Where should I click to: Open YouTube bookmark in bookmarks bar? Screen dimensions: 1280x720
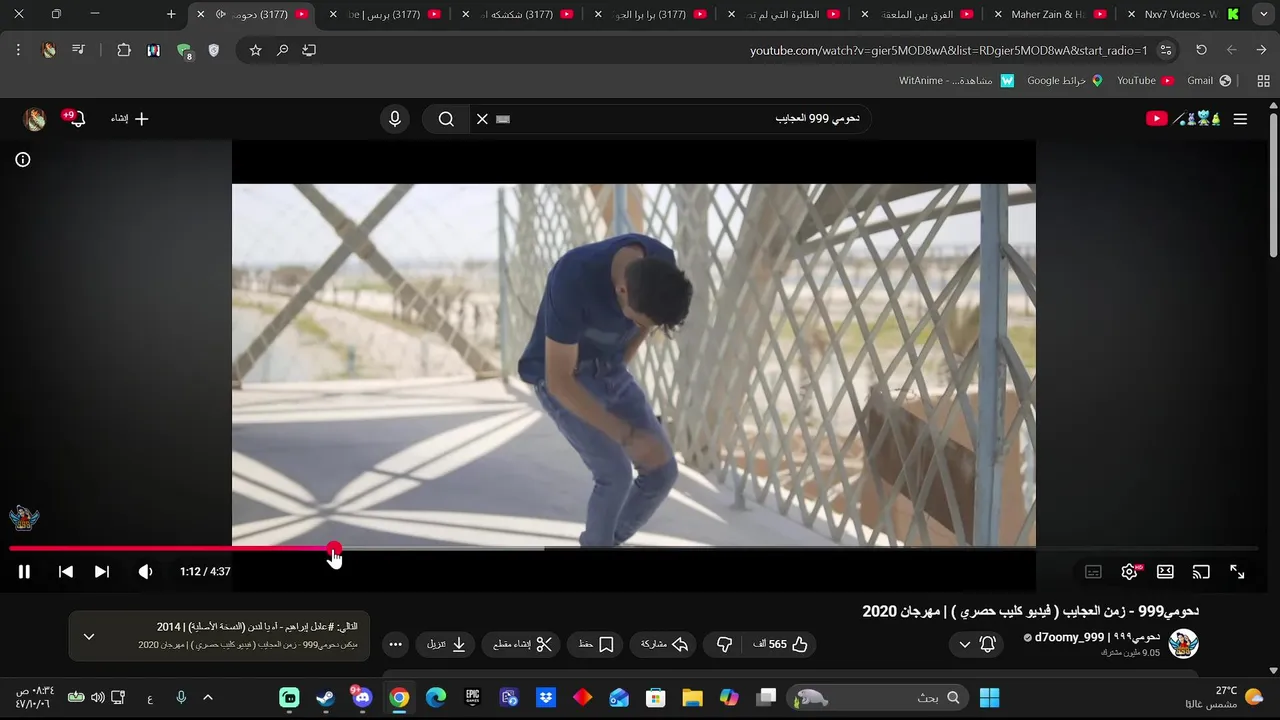(x=1144, y=81)
